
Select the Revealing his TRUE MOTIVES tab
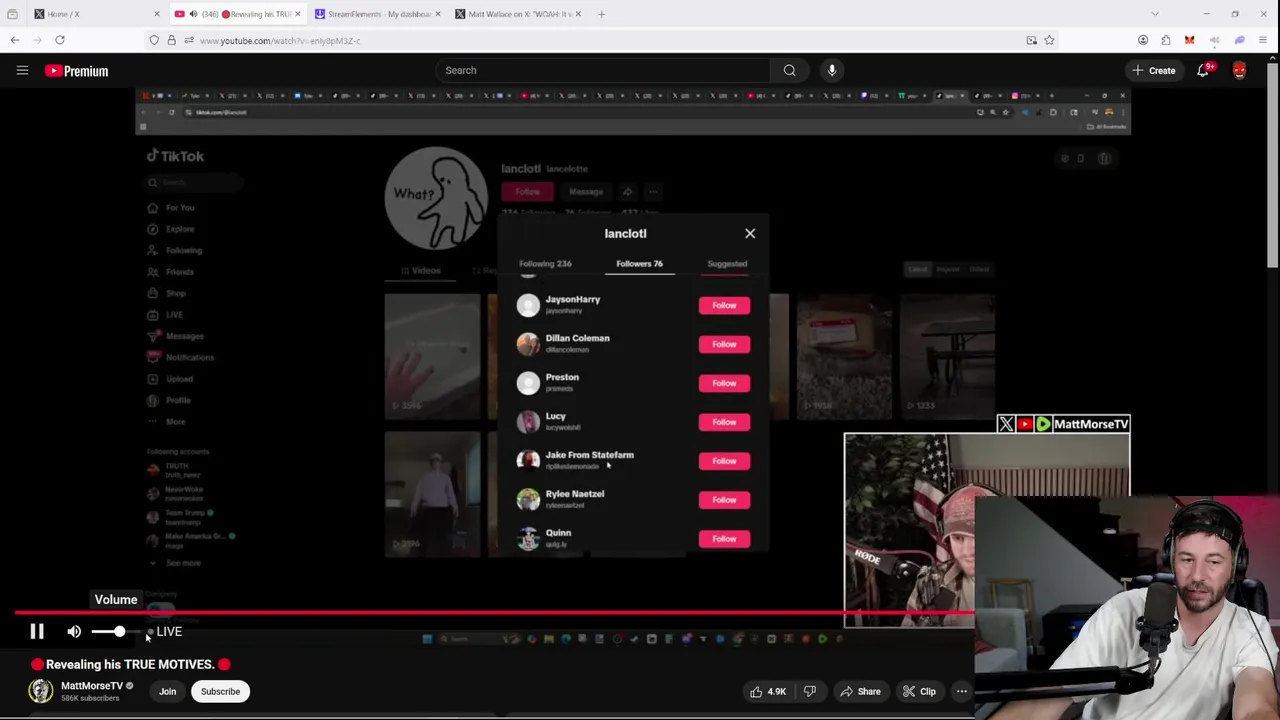pyautogui.click(x=240, y=14)
